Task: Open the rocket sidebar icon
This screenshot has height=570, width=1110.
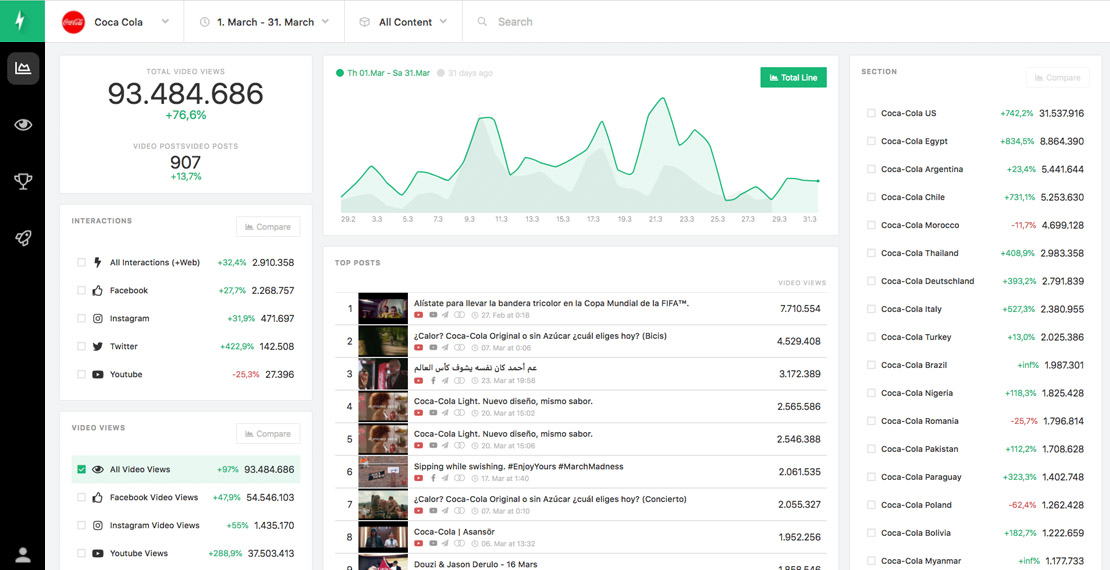Action: tap(23, 239)
